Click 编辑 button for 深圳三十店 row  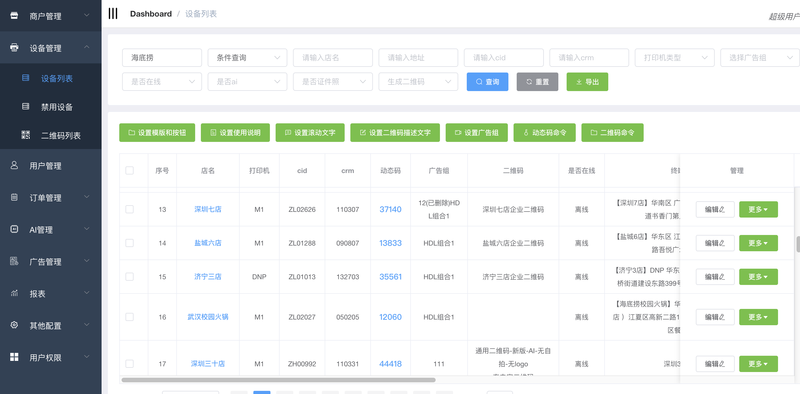(715, 364)
